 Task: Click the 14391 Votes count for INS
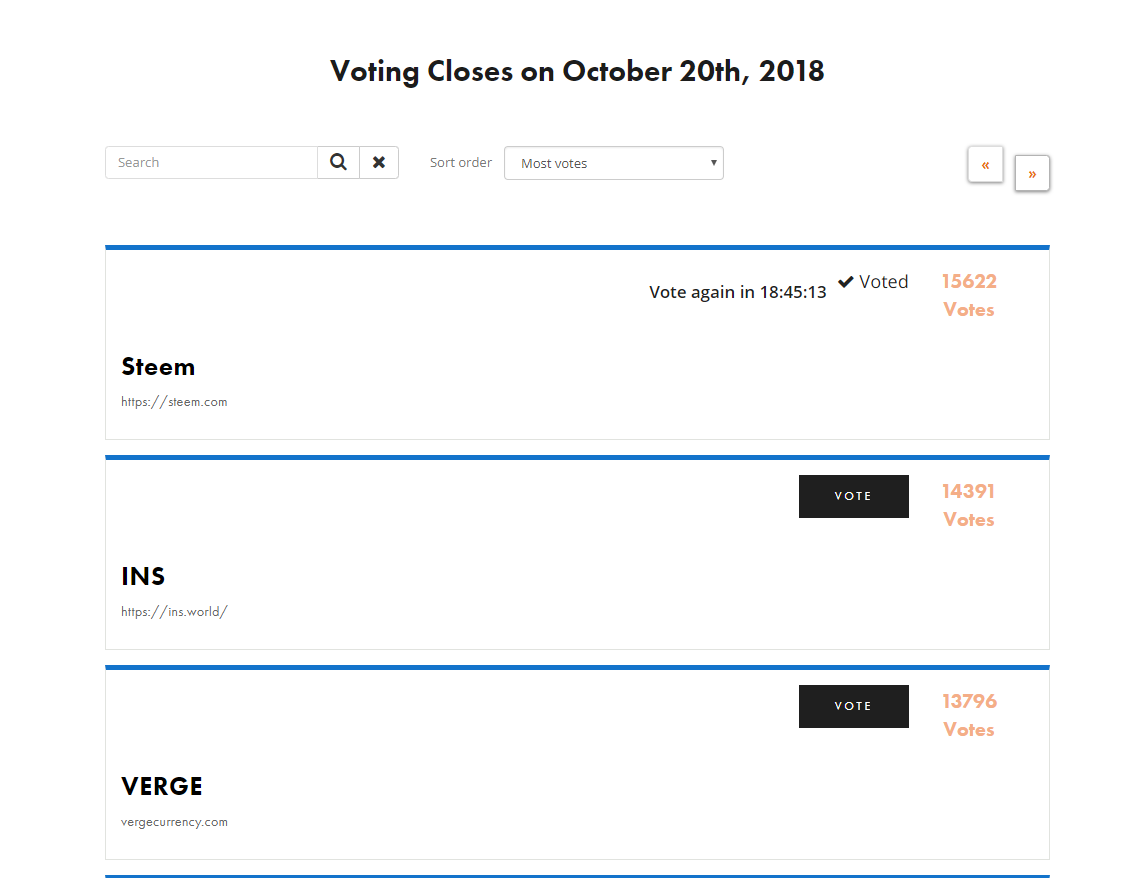click(x=969, y=505)
